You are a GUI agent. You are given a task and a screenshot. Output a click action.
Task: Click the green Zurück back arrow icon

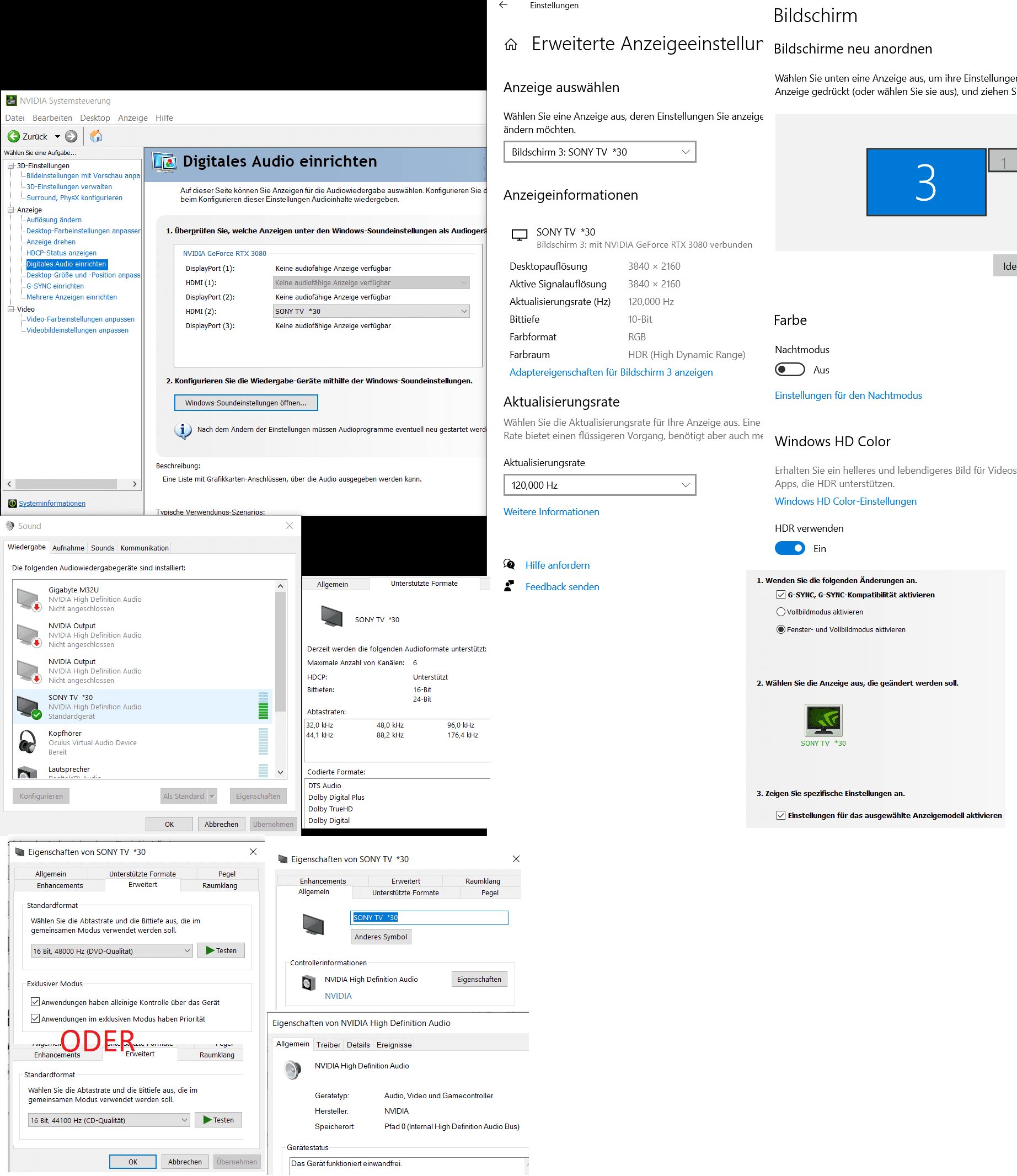(14, 136)
